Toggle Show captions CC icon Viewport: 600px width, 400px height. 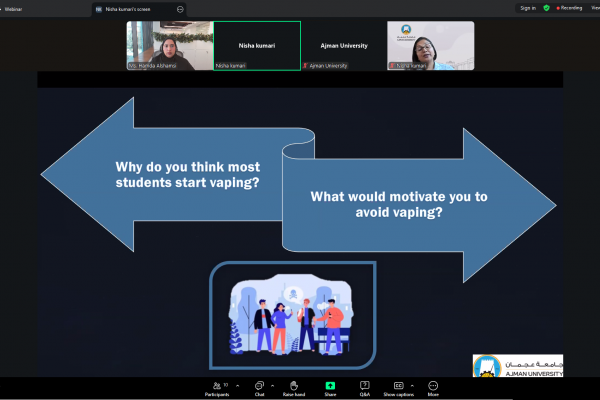click(x=399, y=385)
